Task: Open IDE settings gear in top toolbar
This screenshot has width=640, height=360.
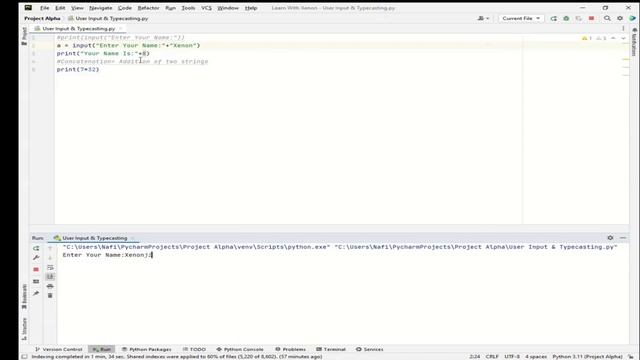Action: [x=620, y=18]
